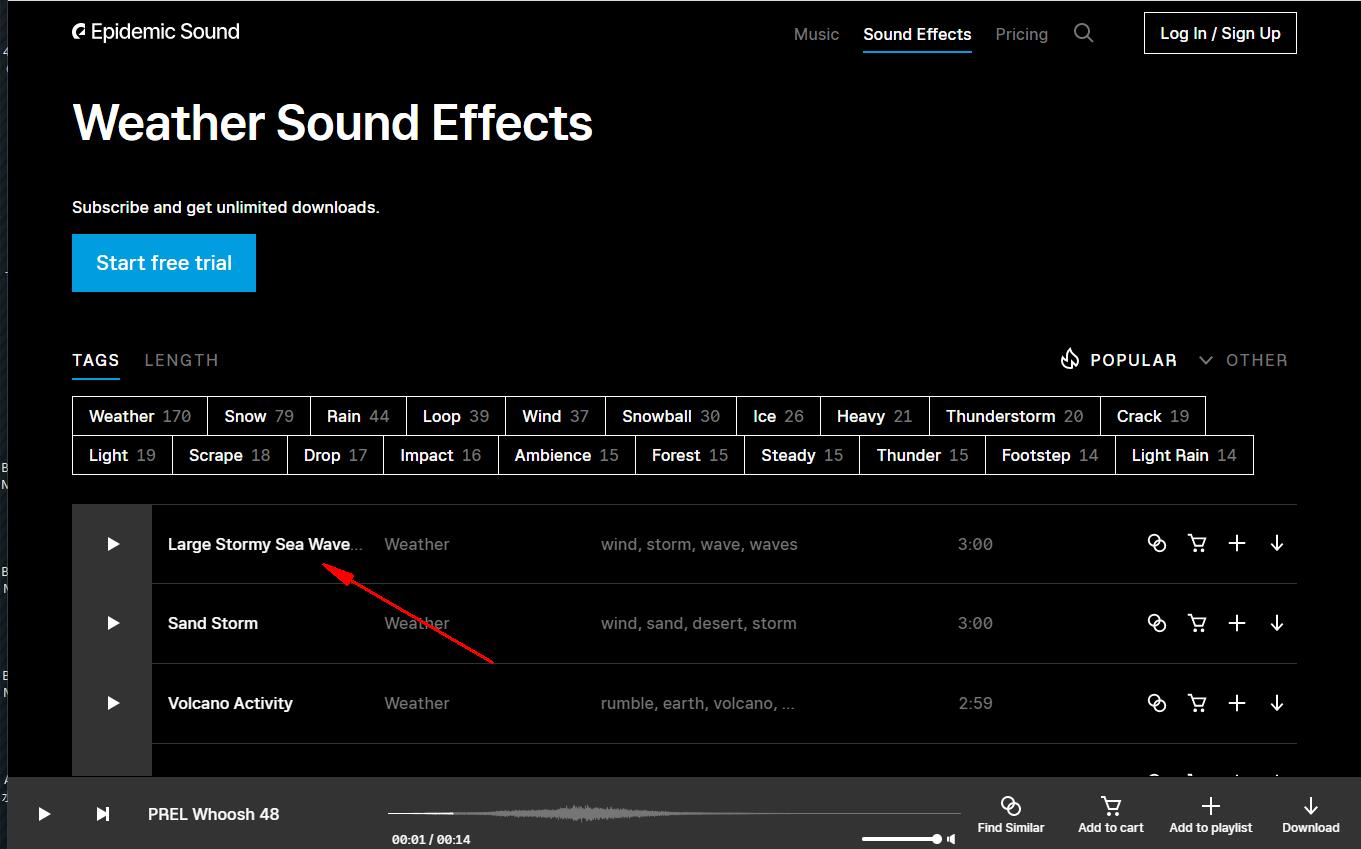Download the Sand Storm sound effect
This screenshot has width=1361, height=849.
click(x=1276, y=623)
